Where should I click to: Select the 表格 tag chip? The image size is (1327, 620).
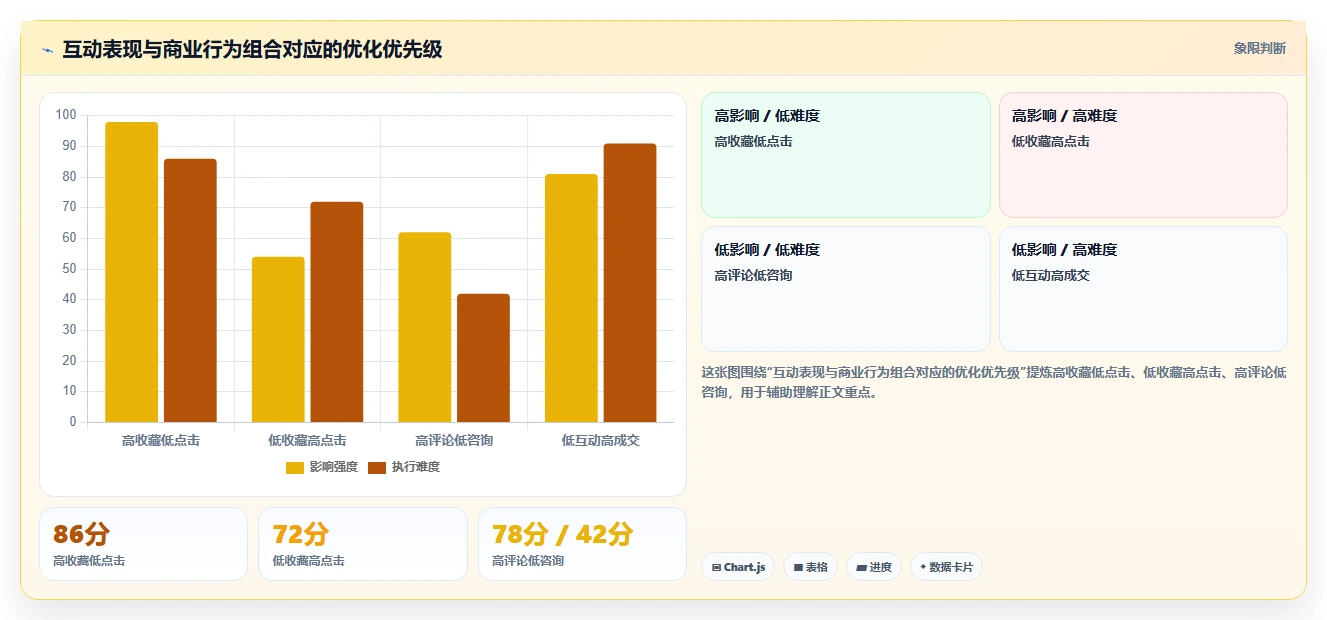pos(810,567)
